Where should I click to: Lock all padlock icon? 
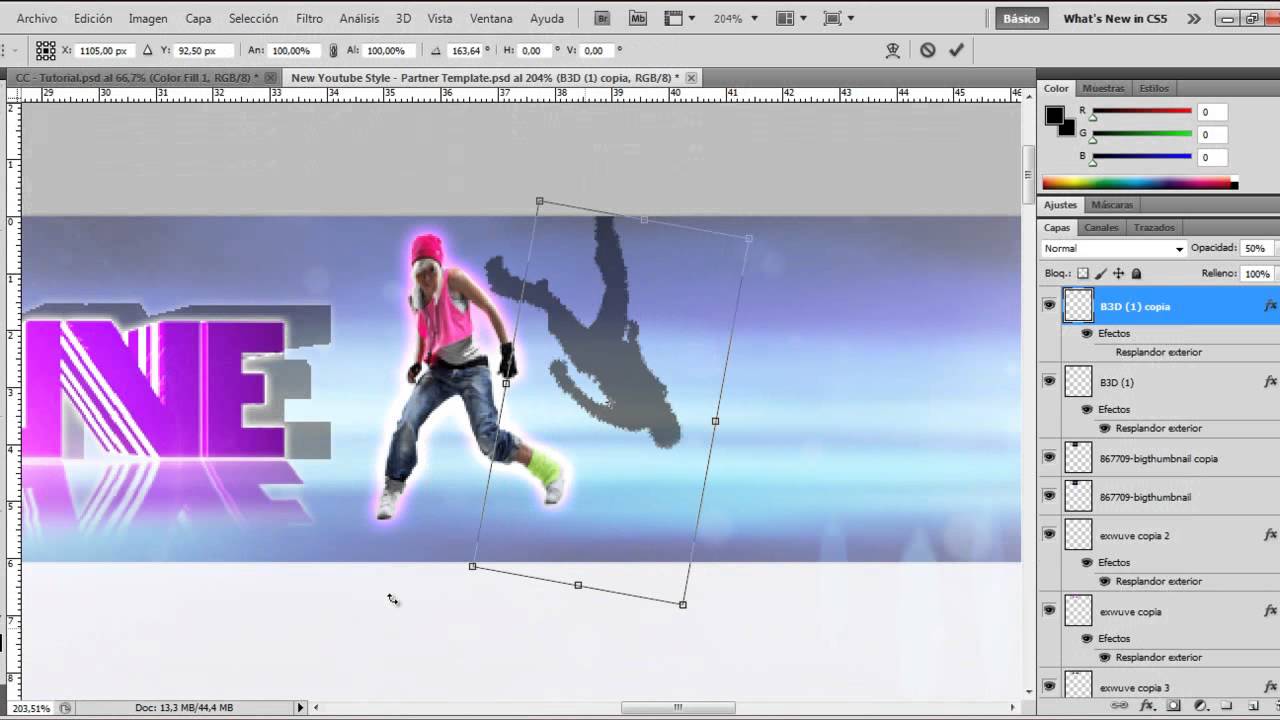point(1136,273)
